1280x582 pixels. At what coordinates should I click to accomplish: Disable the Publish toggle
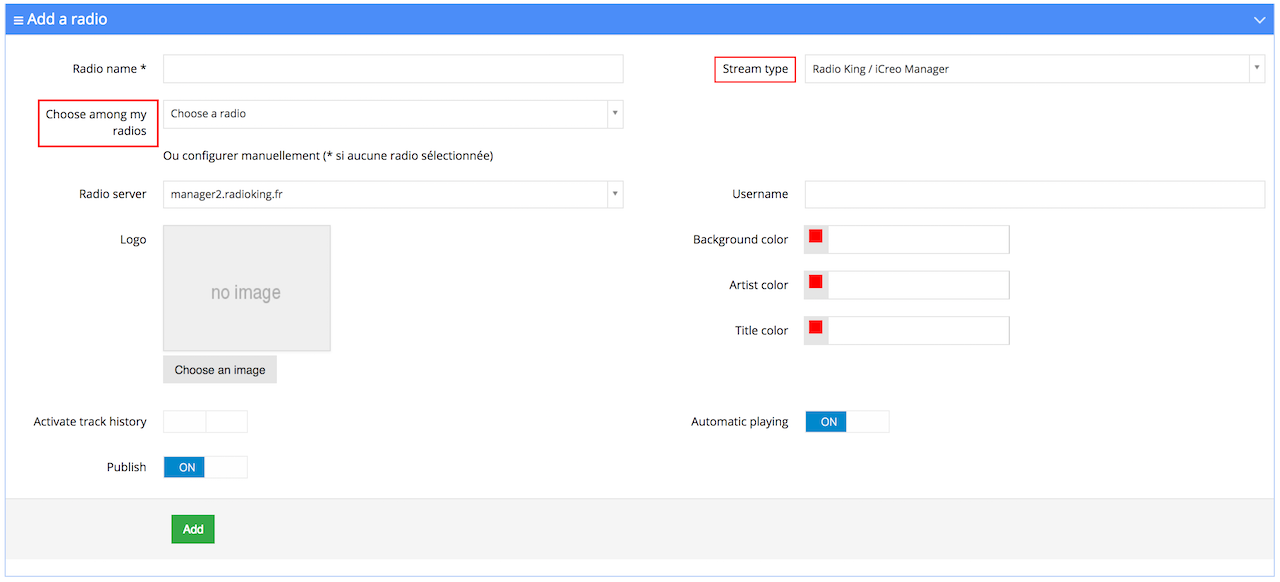coord(205,467)
